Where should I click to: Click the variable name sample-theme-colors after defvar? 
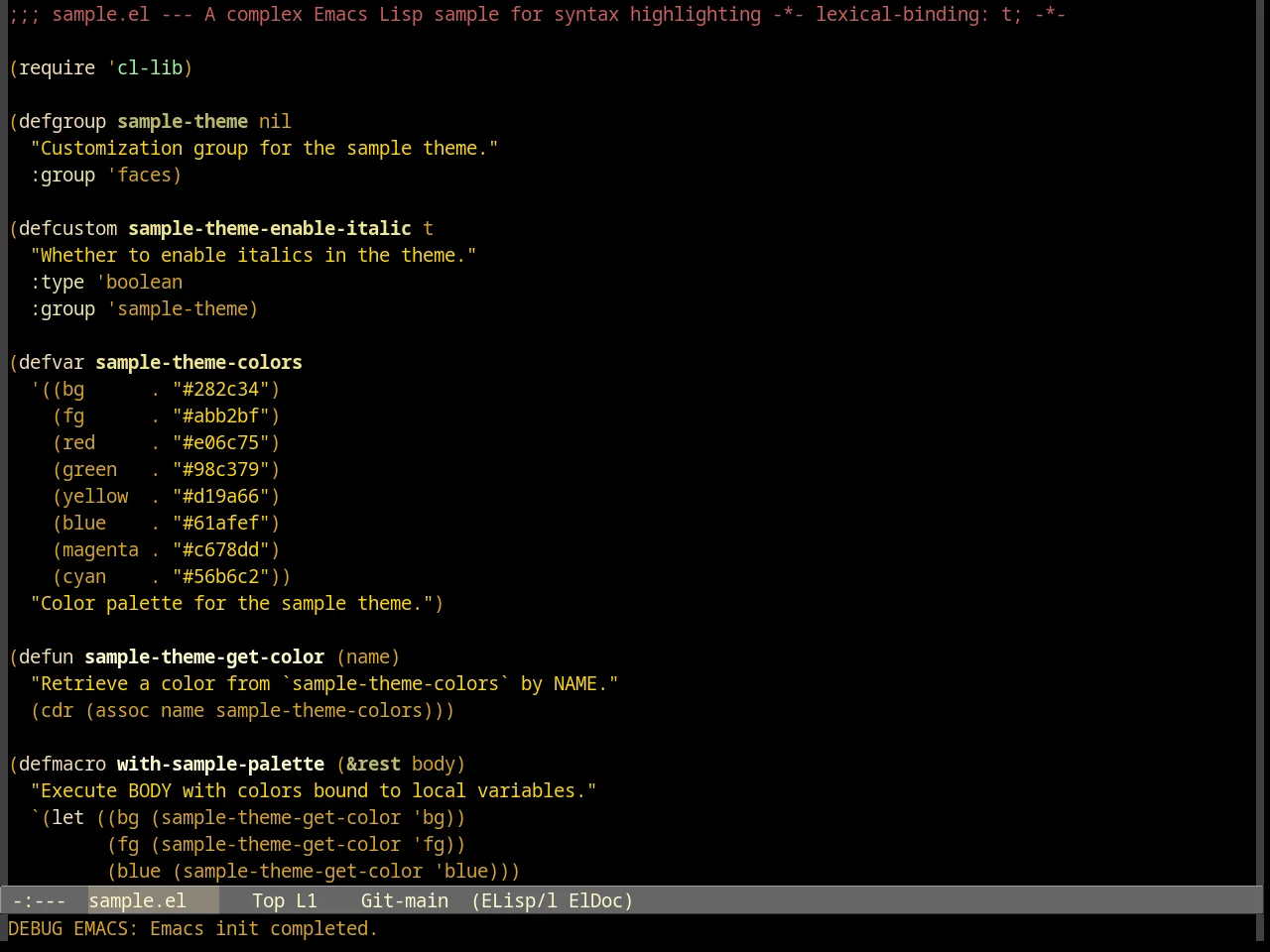coord(198,362)
